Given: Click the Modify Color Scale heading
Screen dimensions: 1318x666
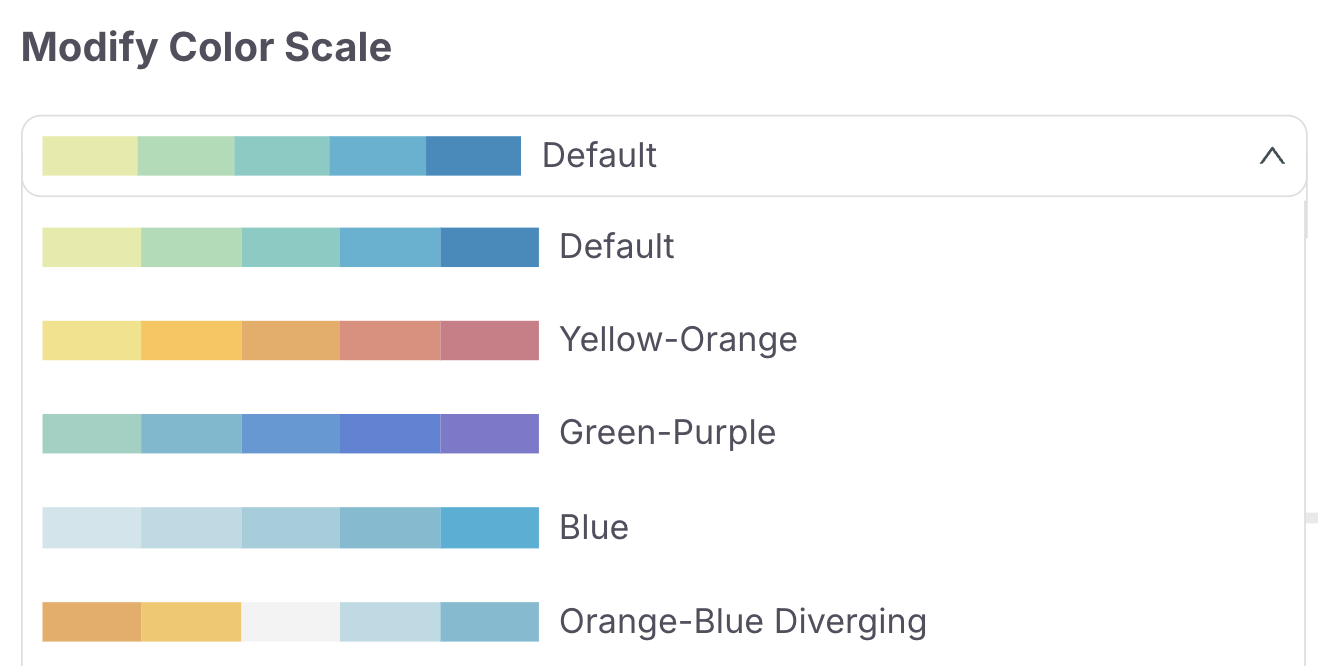Looking at the screenshot, I should pos(206,48).
